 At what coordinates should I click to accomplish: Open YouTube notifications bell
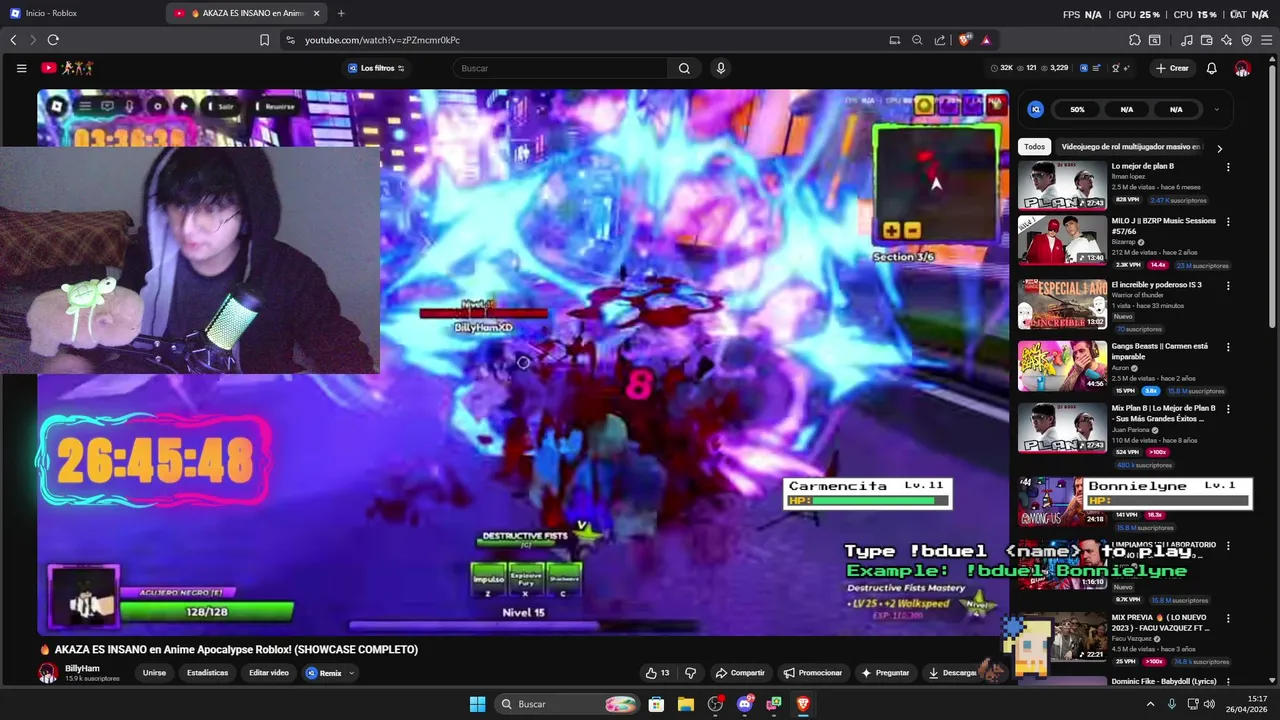(x=1211, y=68)
